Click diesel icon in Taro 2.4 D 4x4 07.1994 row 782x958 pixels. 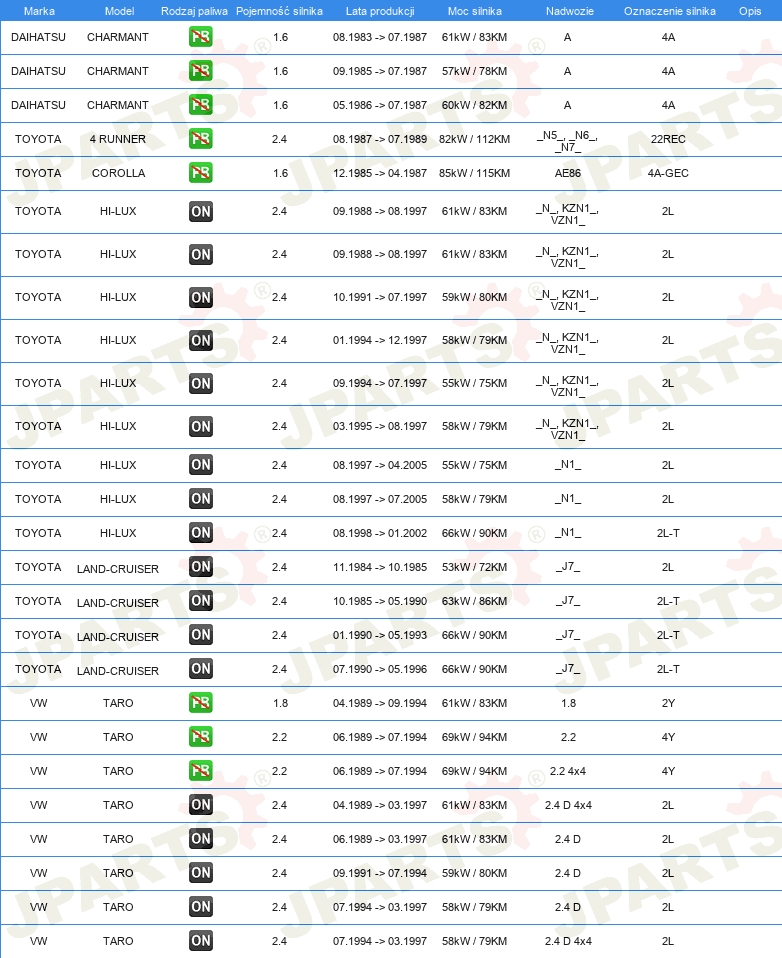(x=200, y=941)
